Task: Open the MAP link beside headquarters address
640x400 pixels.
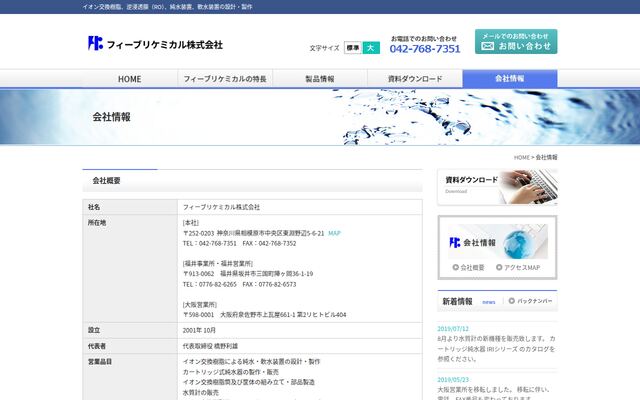Action: pyautogui.click(x=334, y=233)
